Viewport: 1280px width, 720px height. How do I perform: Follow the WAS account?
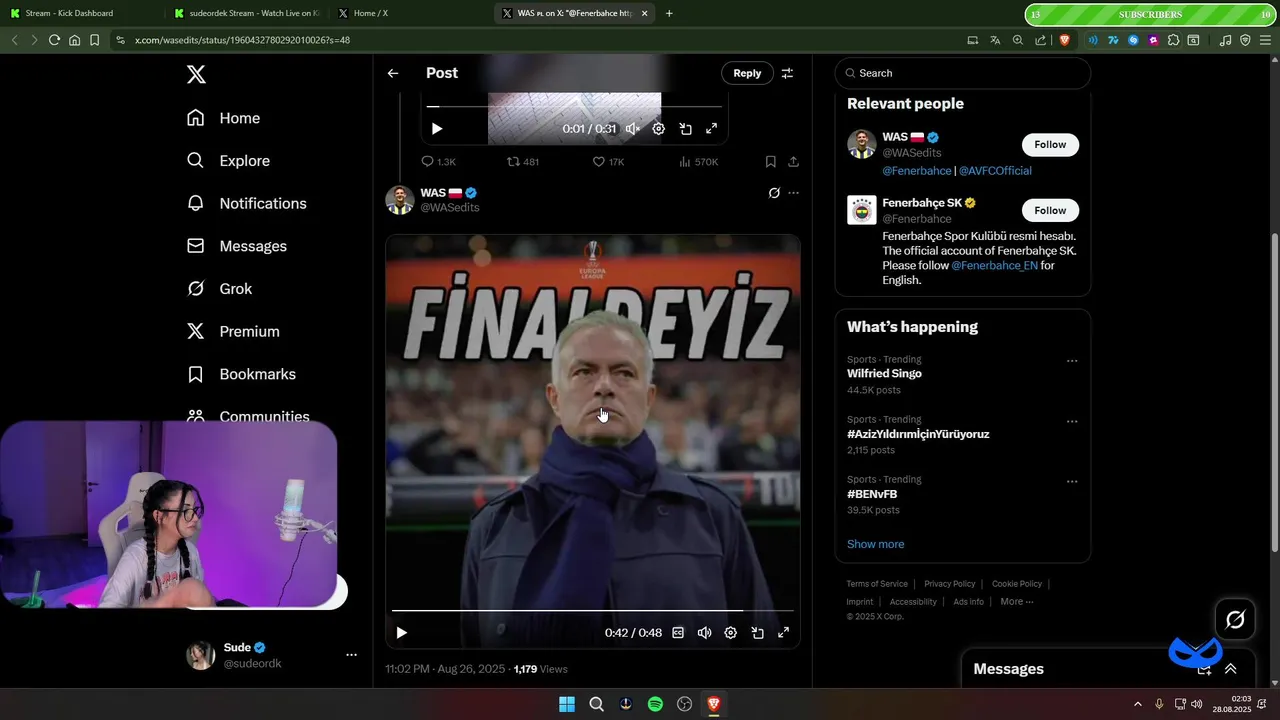point(1050,144)
